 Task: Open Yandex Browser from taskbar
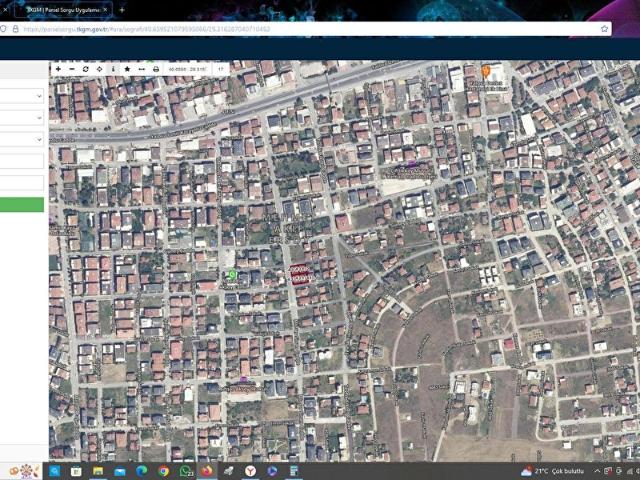(x=250, y=471)
